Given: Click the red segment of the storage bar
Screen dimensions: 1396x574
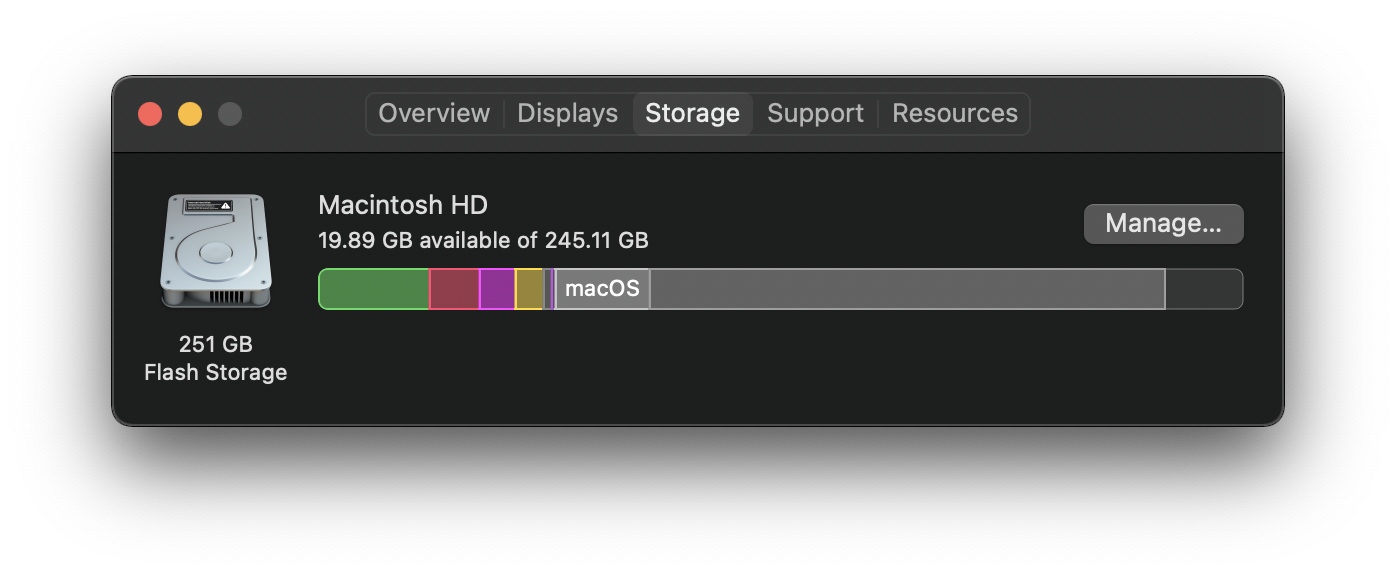Looking at the screenshot, I should point(454,289).
